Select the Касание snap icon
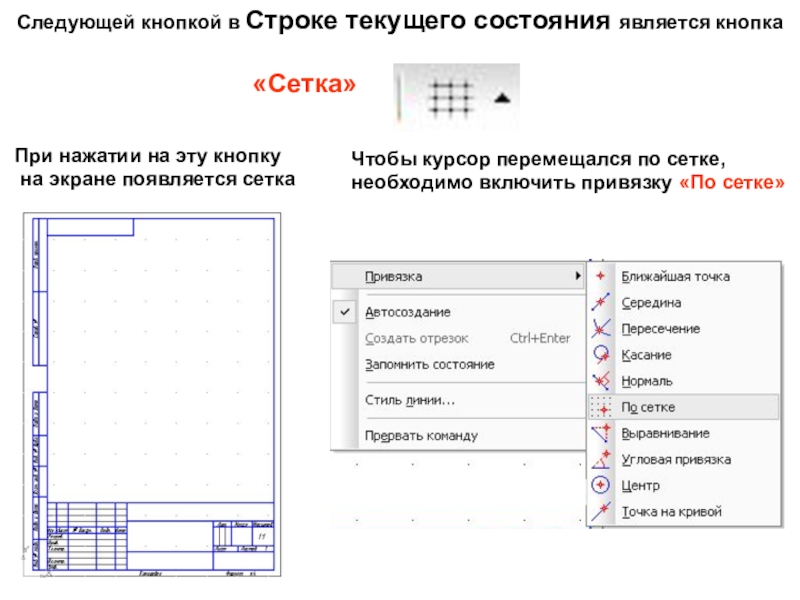The height and width of the screenshot is (600, 800). 601,355
